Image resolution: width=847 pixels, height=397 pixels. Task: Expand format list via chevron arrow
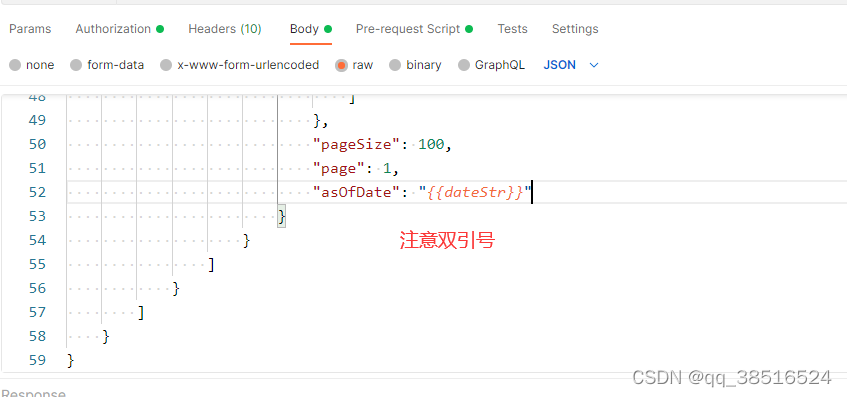click(x=594, y=65)
